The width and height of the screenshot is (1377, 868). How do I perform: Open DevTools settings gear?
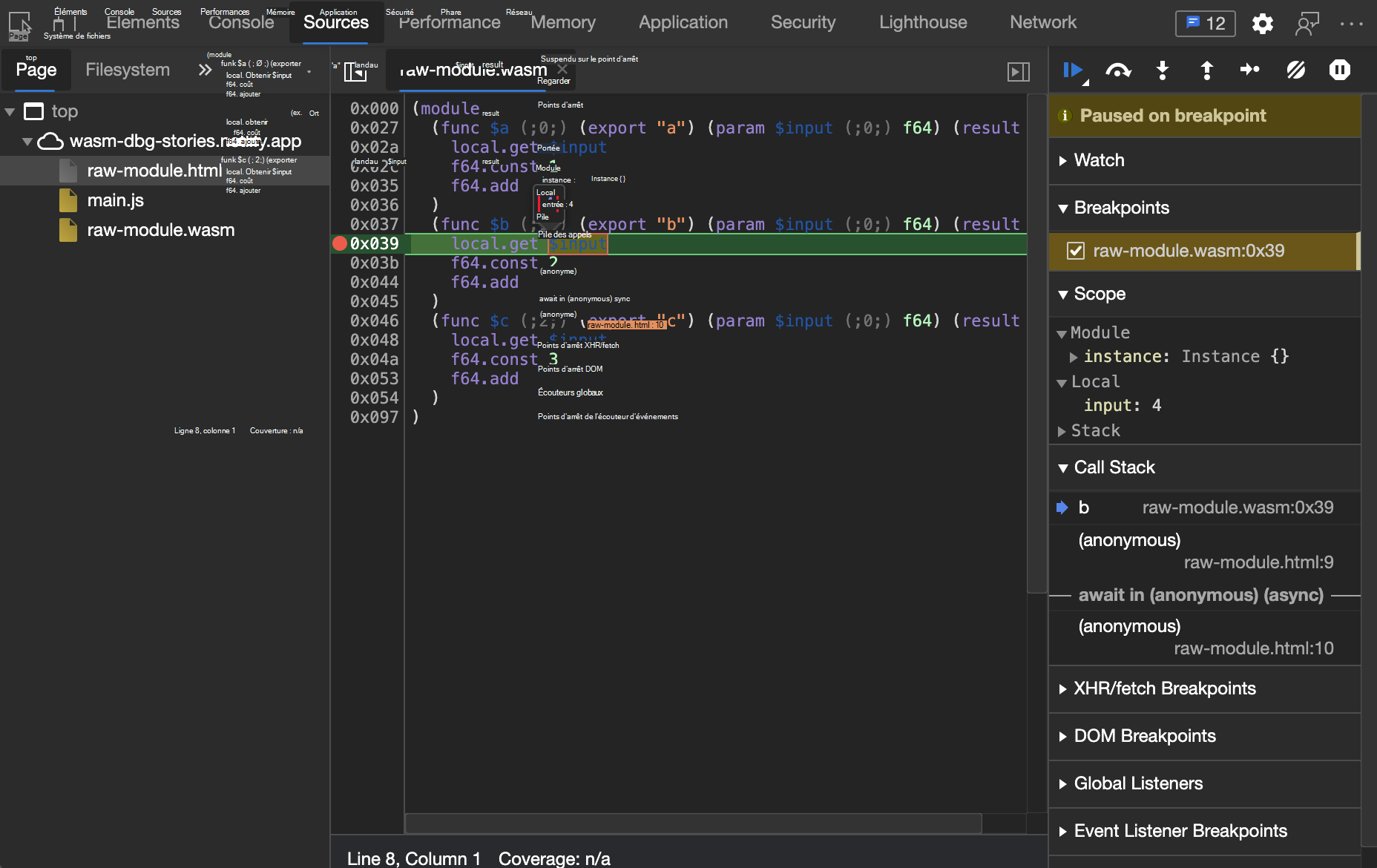point(1262,24)
